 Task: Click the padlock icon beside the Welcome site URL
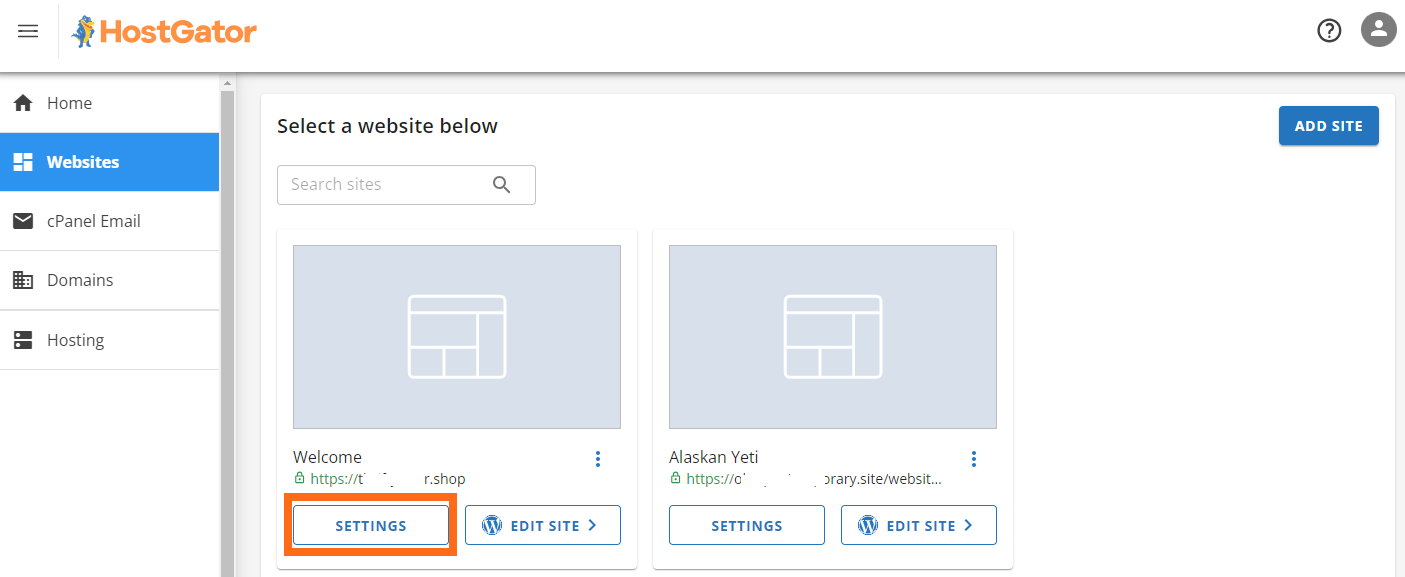tap(298, 478)
